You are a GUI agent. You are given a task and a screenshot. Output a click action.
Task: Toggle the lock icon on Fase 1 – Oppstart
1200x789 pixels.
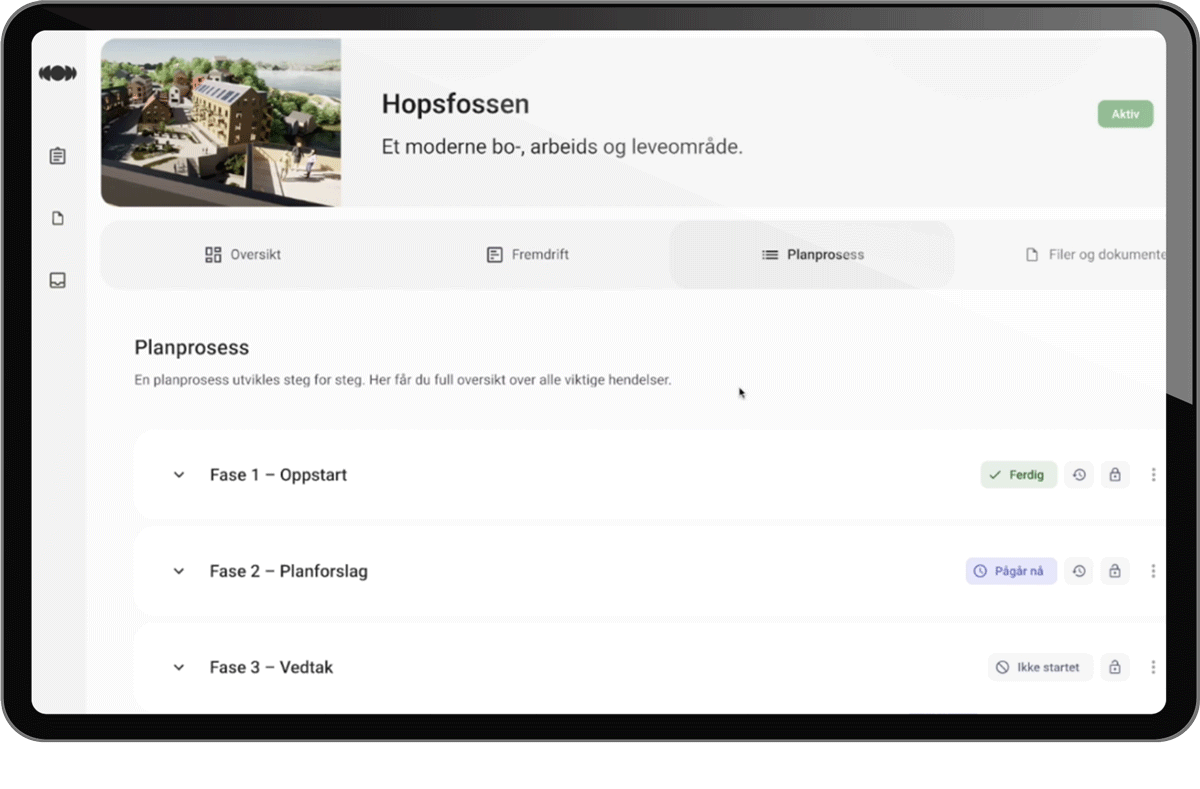click(x=1115, y=475)
